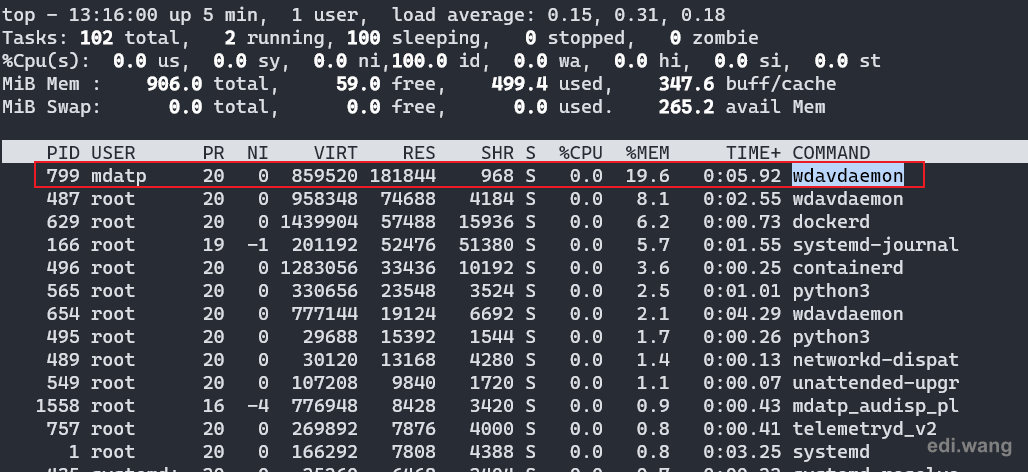Click the 499.4 used memory value
The height and width of the screenshot is (472, 1028).
(x=519, y=84)
